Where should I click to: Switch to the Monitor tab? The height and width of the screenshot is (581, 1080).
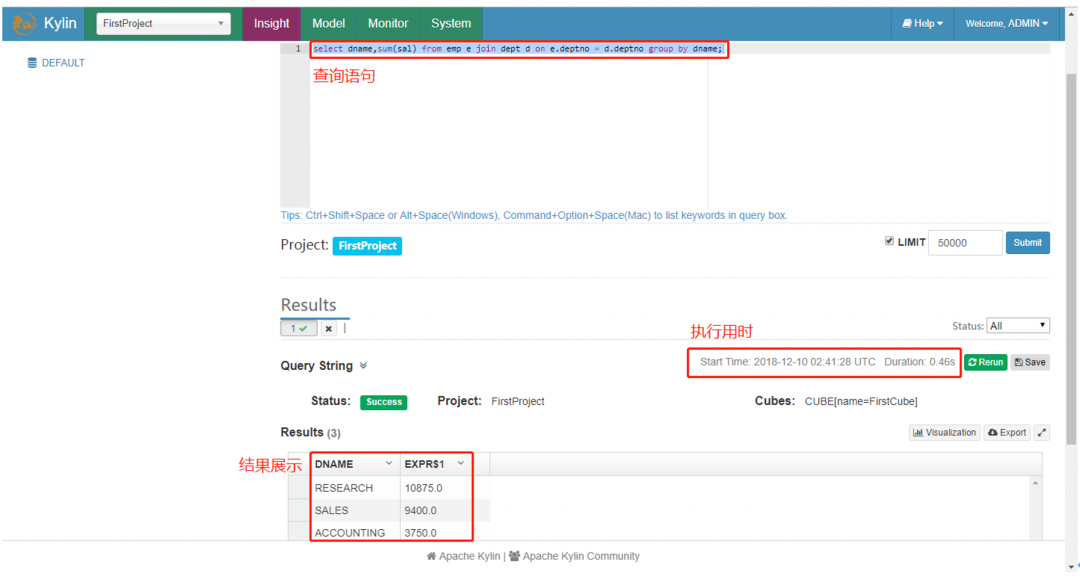pos(388,23)
